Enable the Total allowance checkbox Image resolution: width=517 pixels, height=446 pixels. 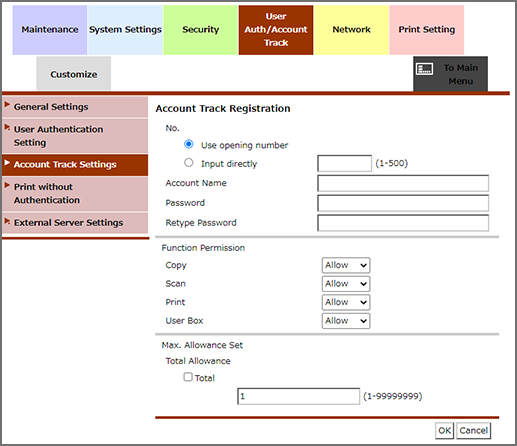point(188,377)
